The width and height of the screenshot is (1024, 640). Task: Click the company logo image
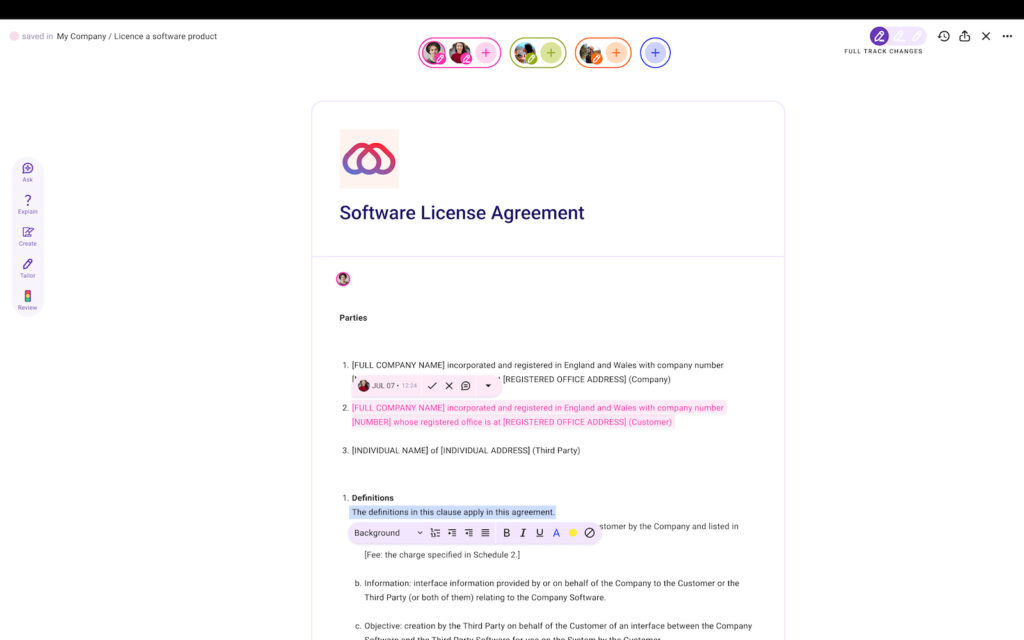point(369,159)
